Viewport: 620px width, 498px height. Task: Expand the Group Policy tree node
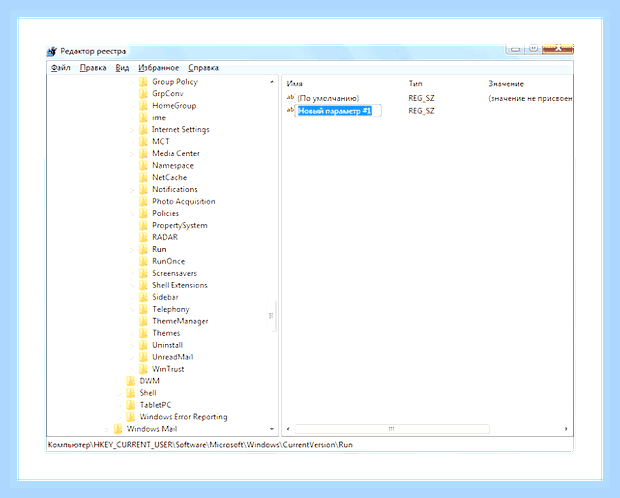coord(132,82)
